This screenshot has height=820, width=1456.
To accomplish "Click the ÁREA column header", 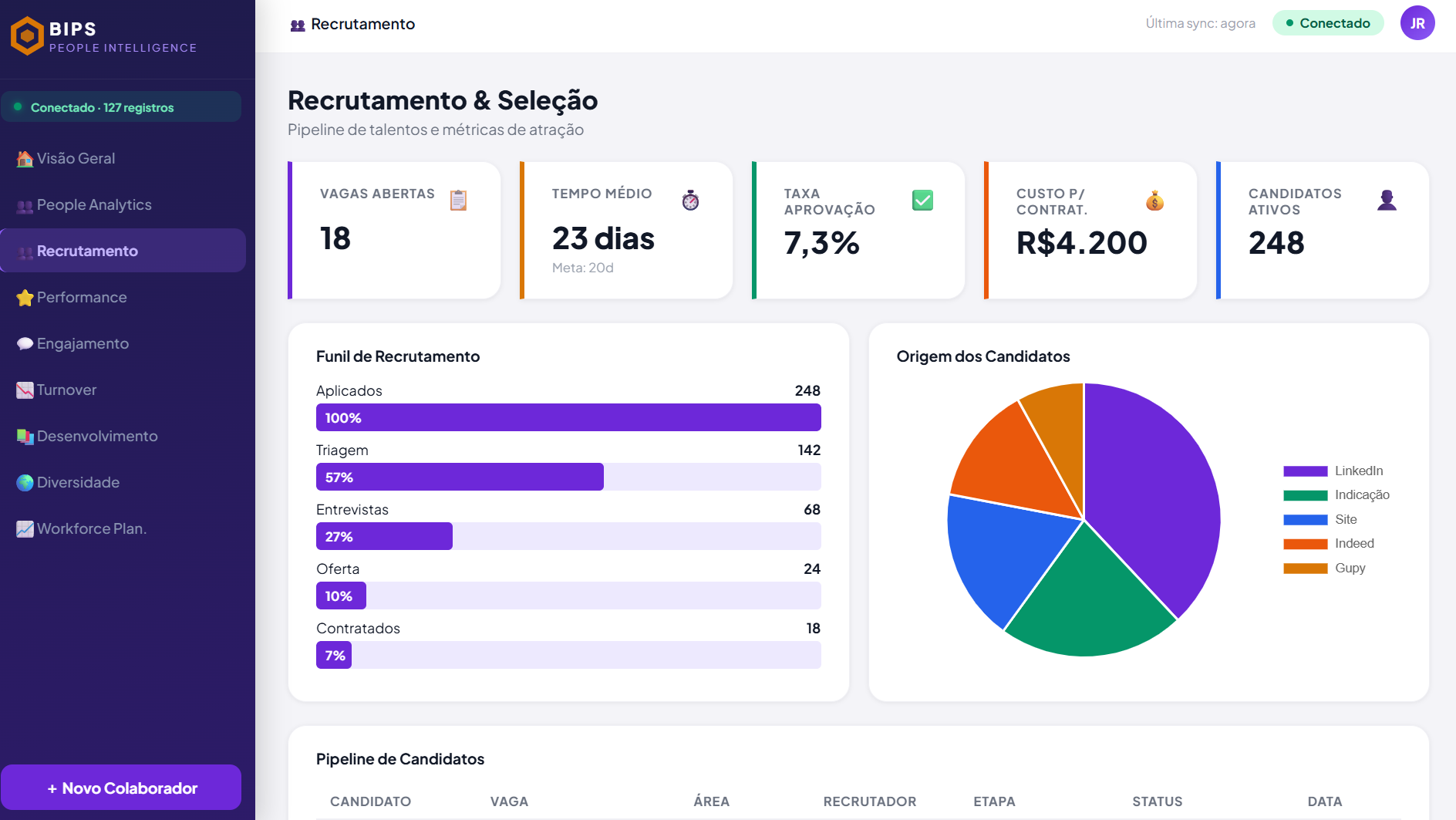I will click(711, 801).
